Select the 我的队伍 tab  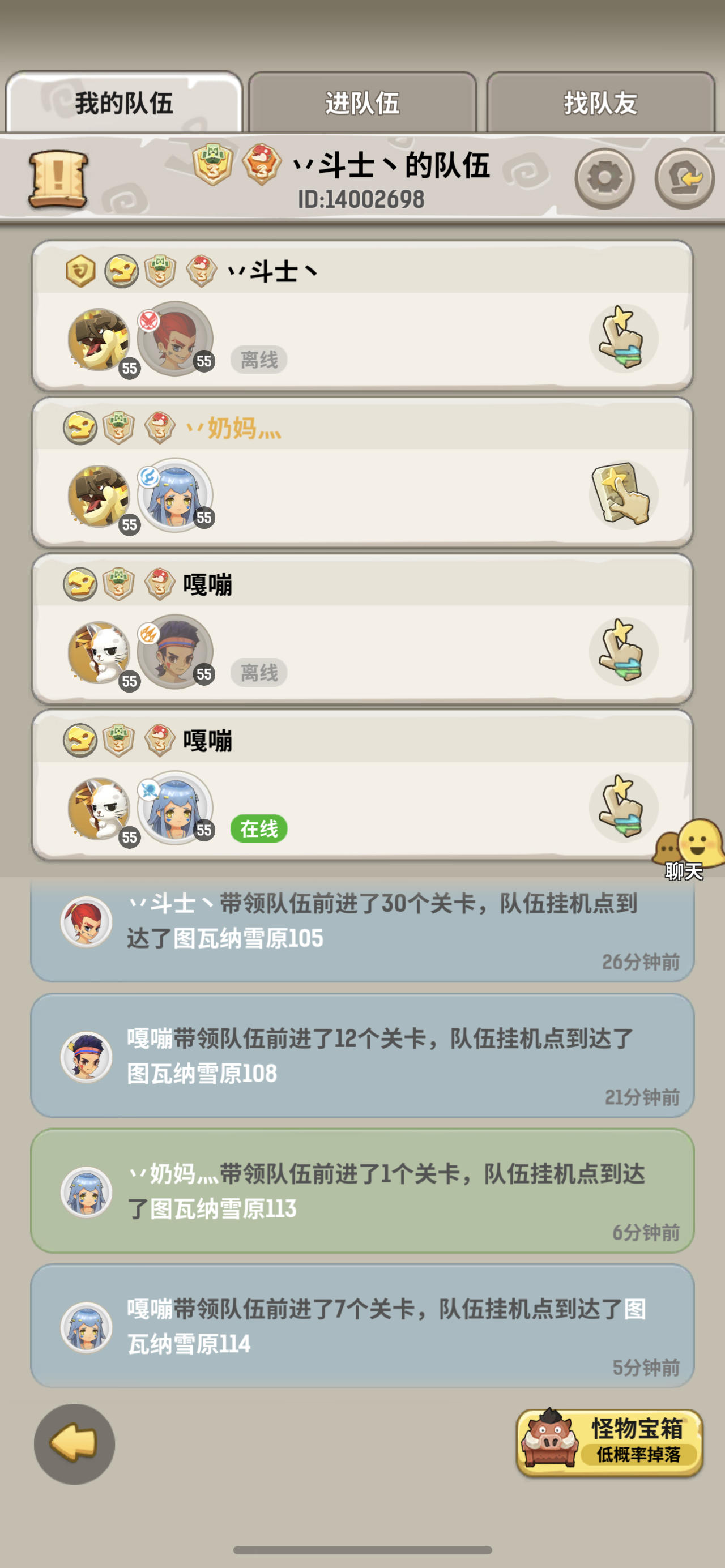[124, 102]
